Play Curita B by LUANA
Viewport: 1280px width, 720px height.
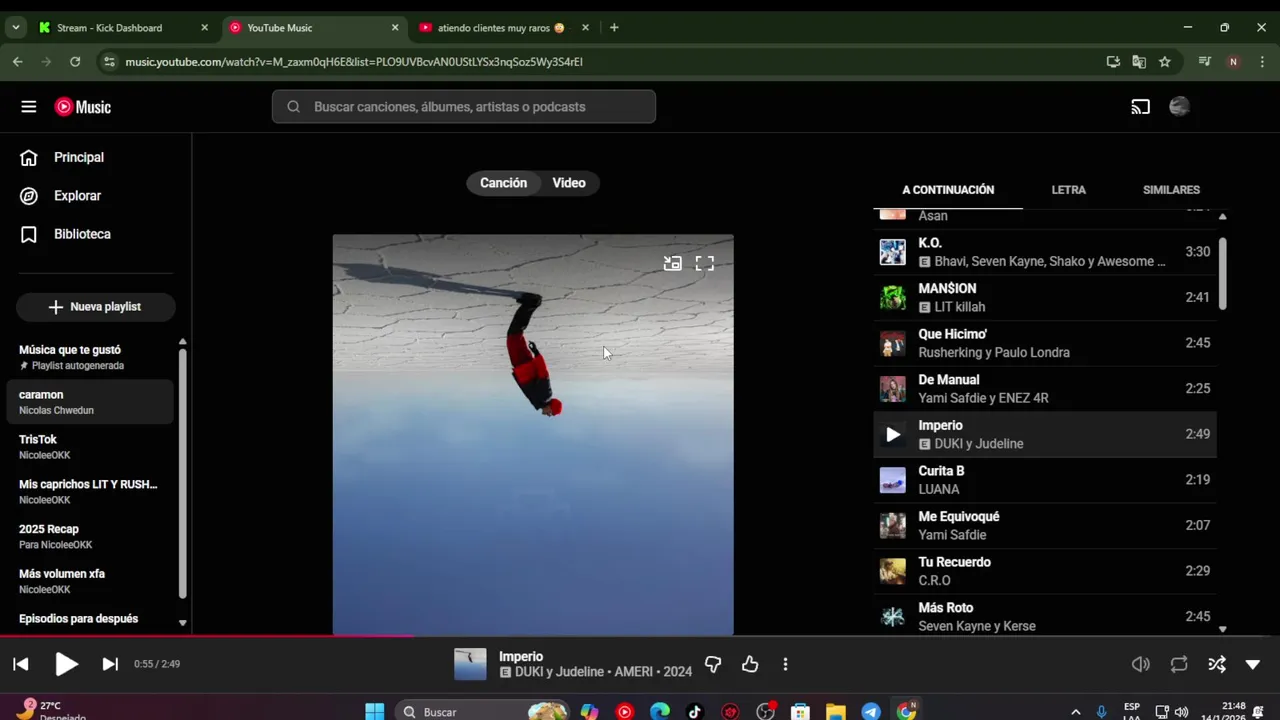coord(1044,480)
